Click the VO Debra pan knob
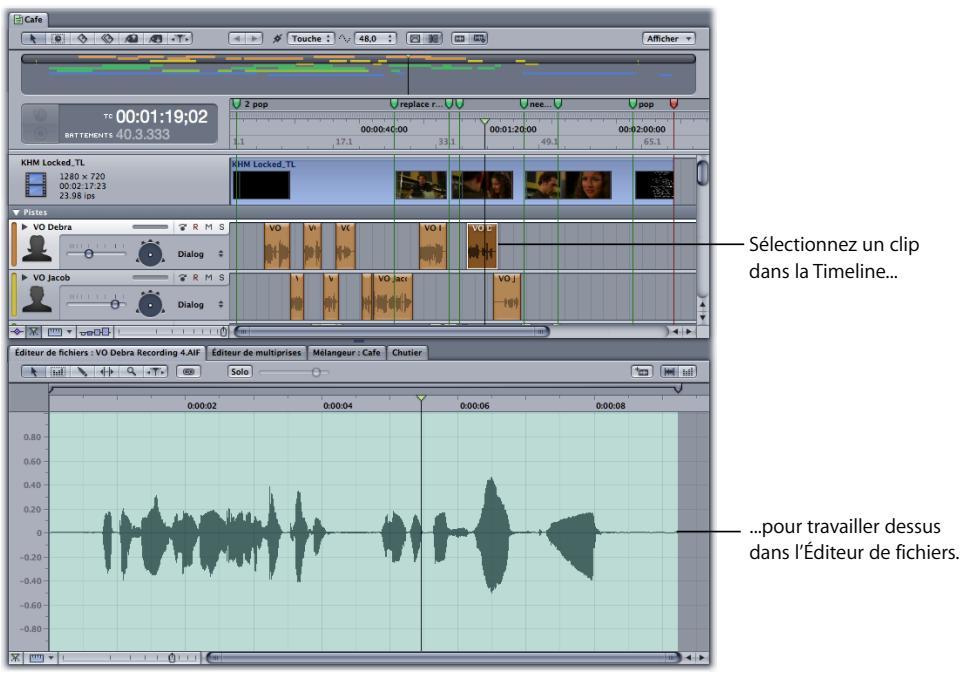Screen dimensions: 967x673 click(x=150, y=254)
